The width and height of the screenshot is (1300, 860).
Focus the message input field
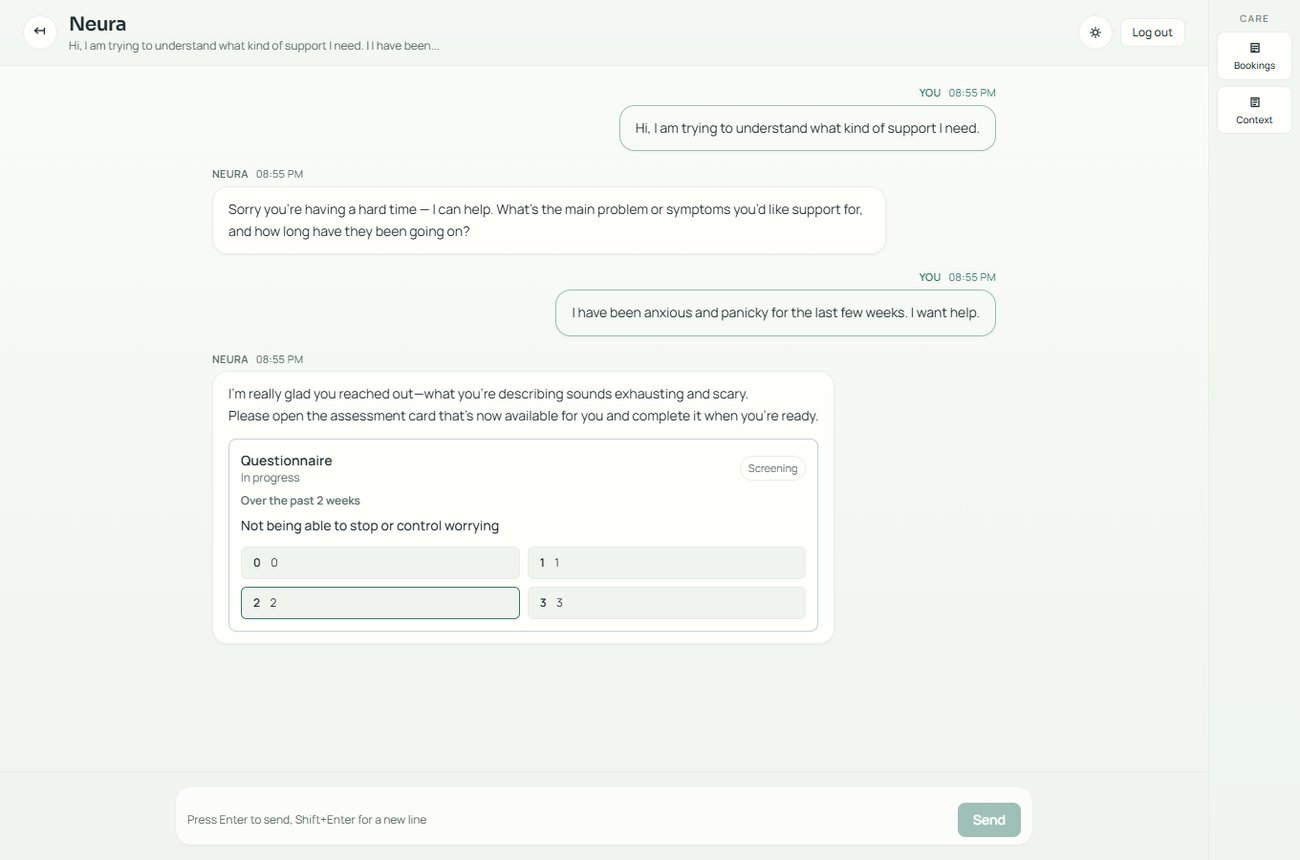click(565, 820)
